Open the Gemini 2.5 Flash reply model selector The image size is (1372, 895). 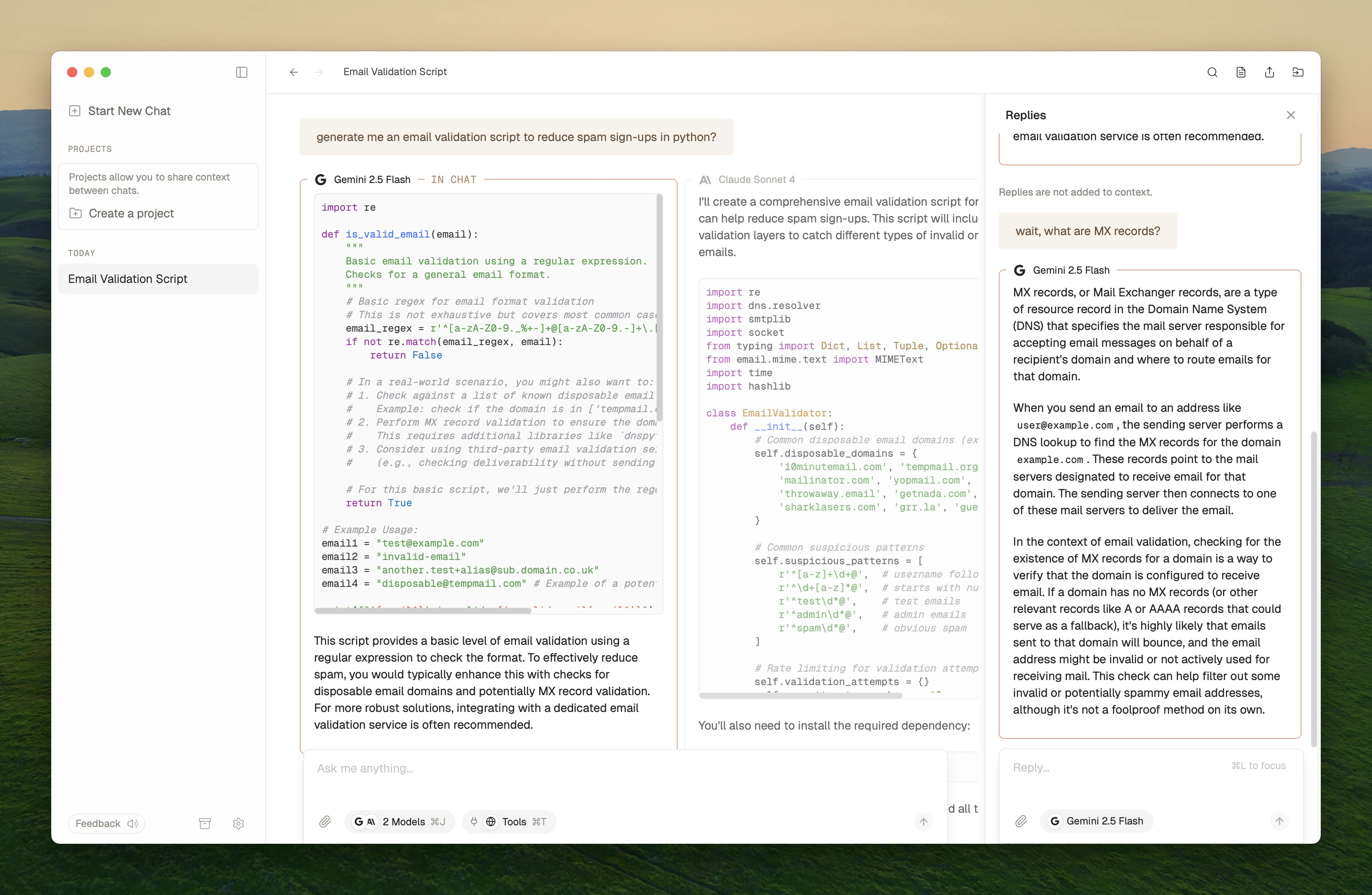point(1097,821)
